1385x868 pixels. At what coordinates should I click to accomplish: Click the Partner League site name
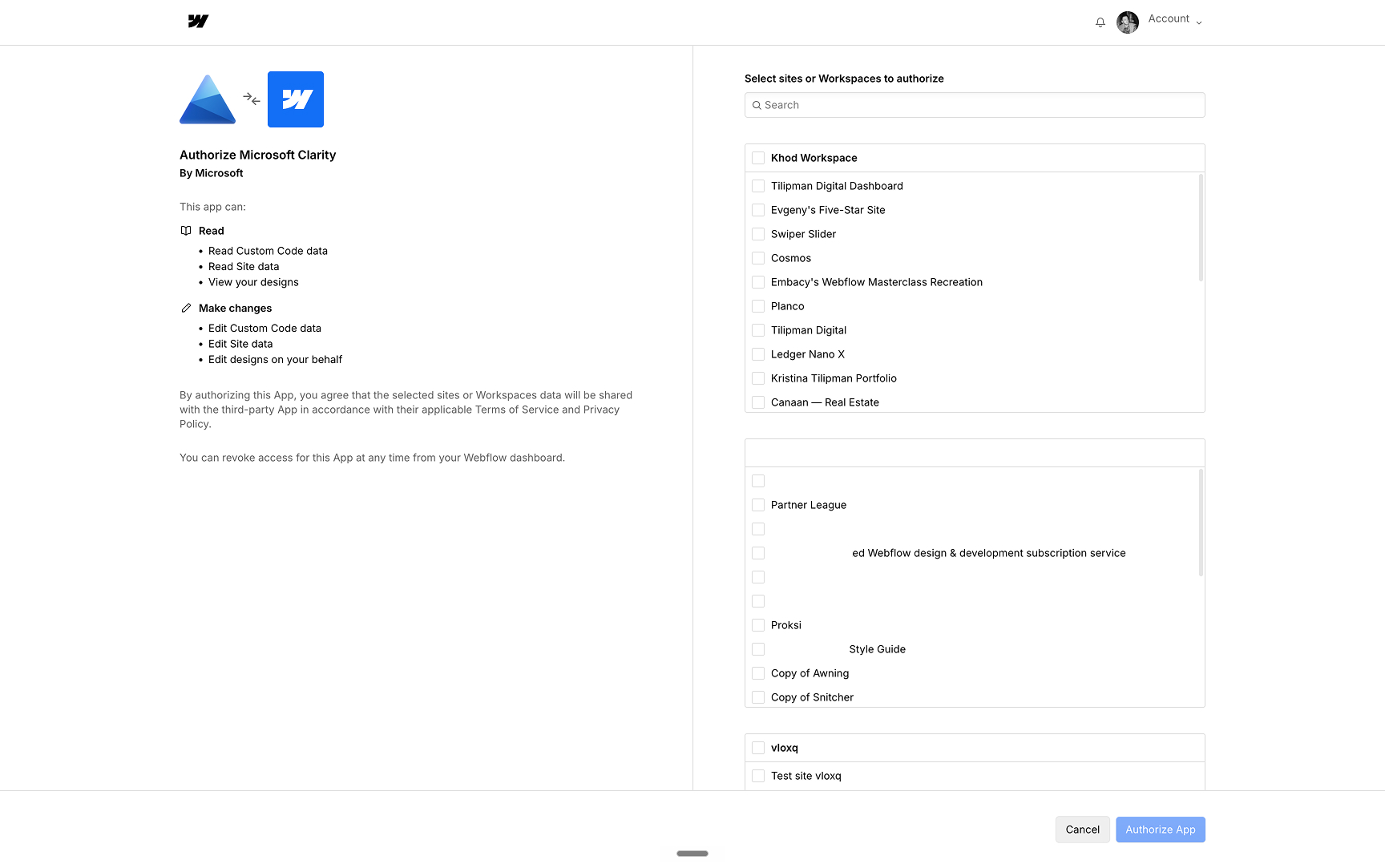point(809,505)
